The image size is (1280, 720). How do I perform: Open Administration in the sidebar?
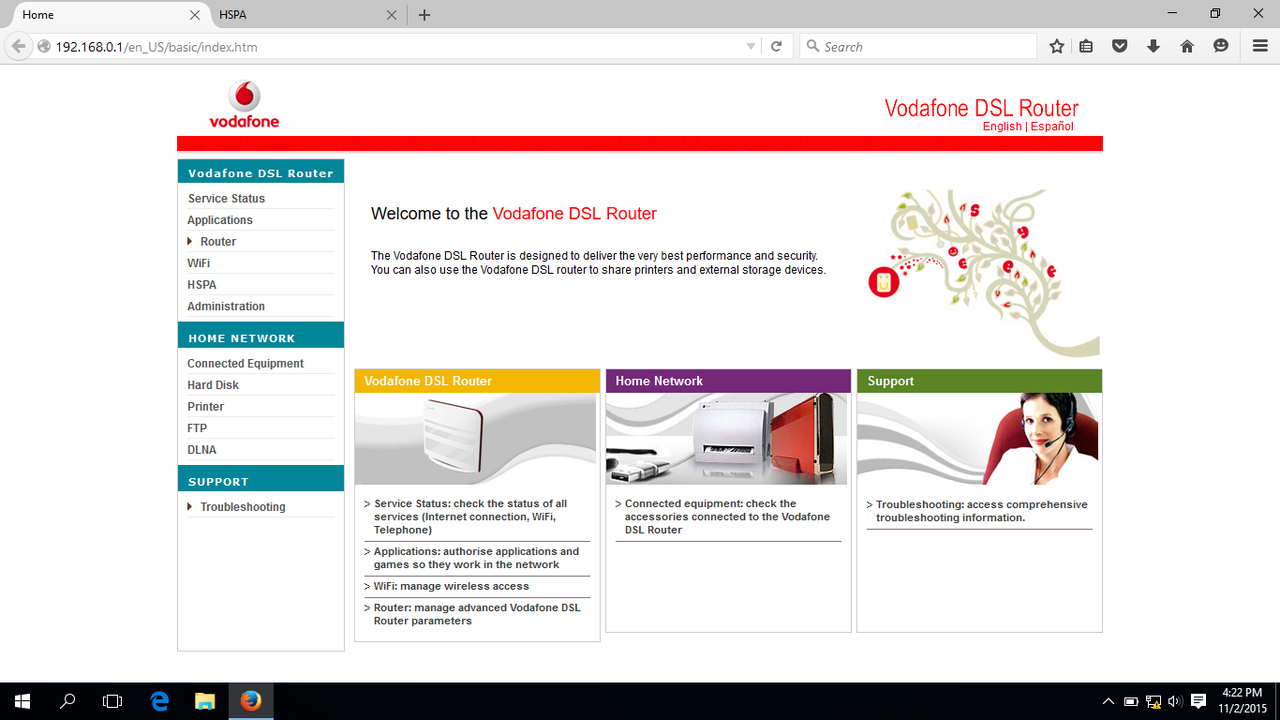[x=226, y=306]
